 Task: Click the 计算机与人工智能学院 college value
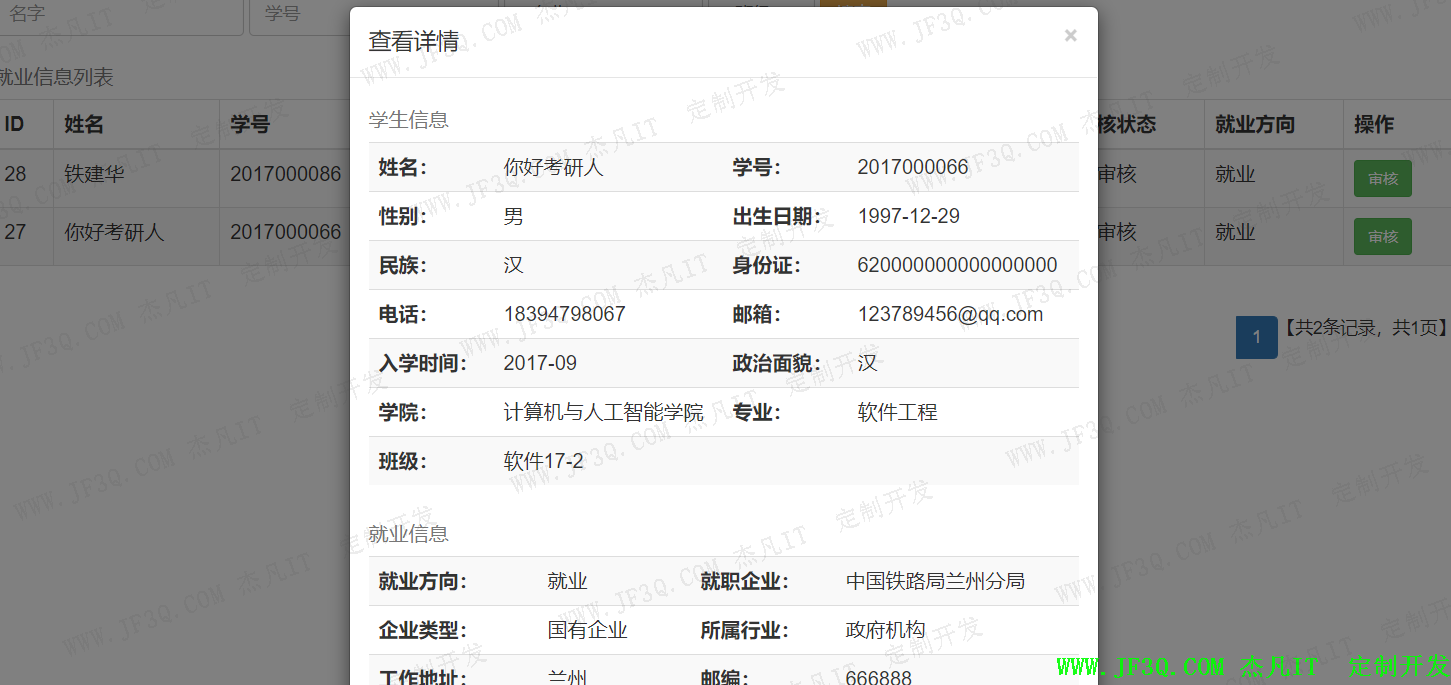(x=603, y=412)
